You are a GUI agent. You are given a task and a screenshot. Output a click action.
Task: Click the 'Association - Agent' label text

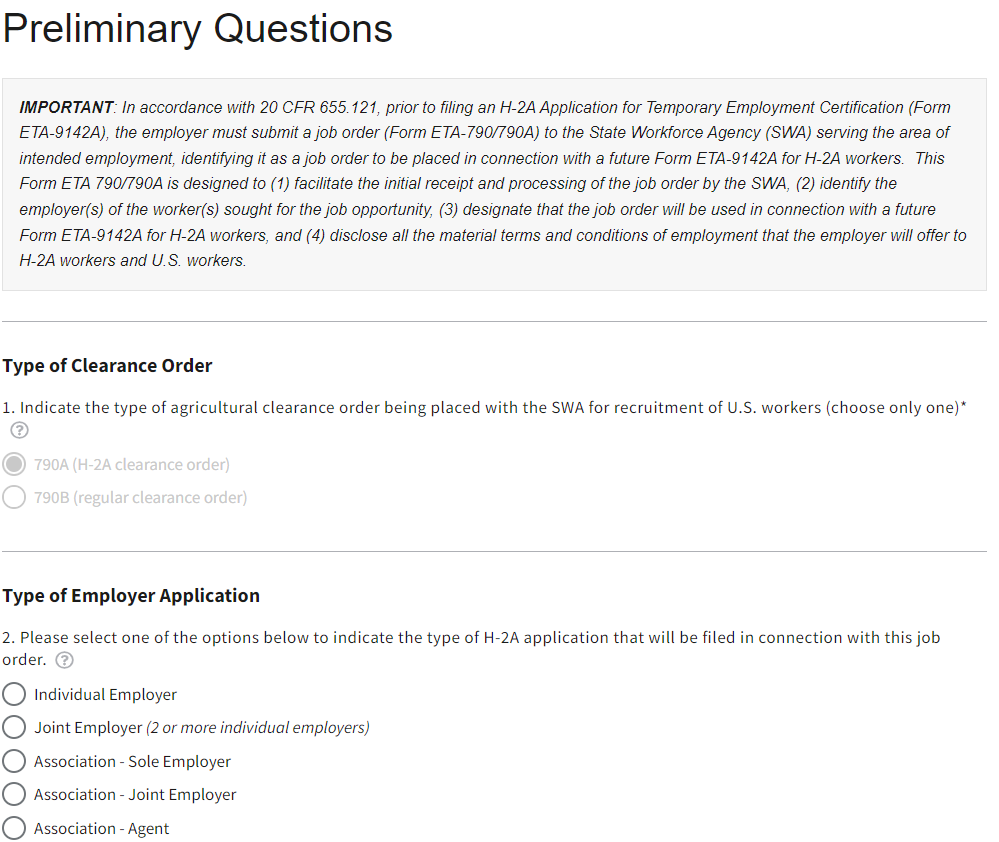(x=101, y=829)
